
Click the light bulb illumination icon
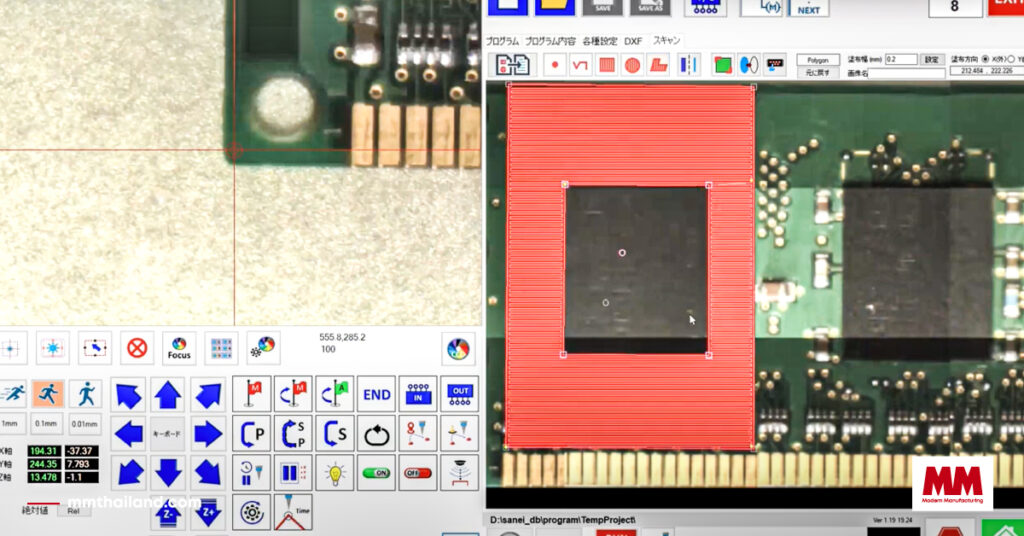point(335,472)
